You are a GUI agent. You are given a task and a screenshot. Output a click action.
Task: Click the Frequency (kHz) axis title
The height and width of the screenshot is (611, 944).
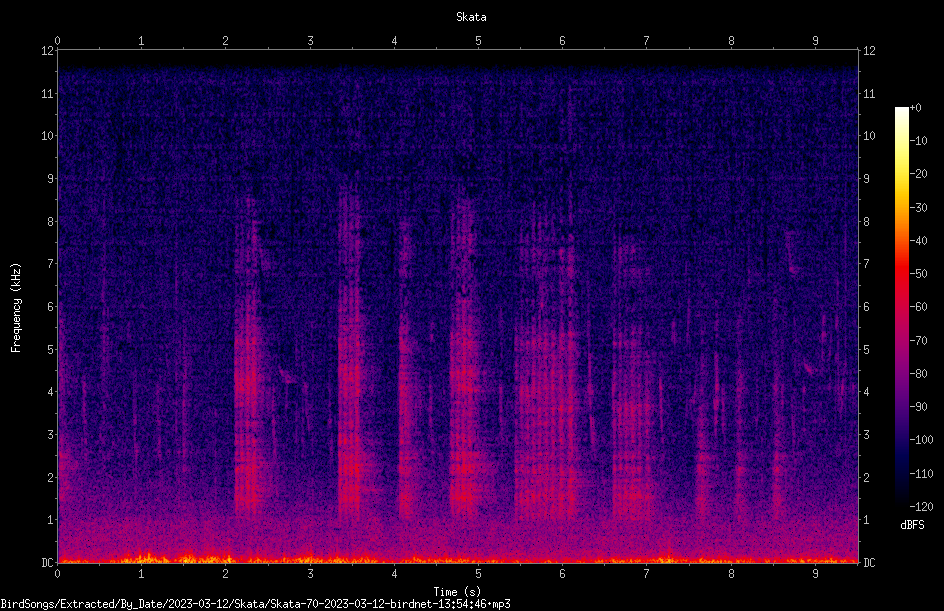[16, 308]
